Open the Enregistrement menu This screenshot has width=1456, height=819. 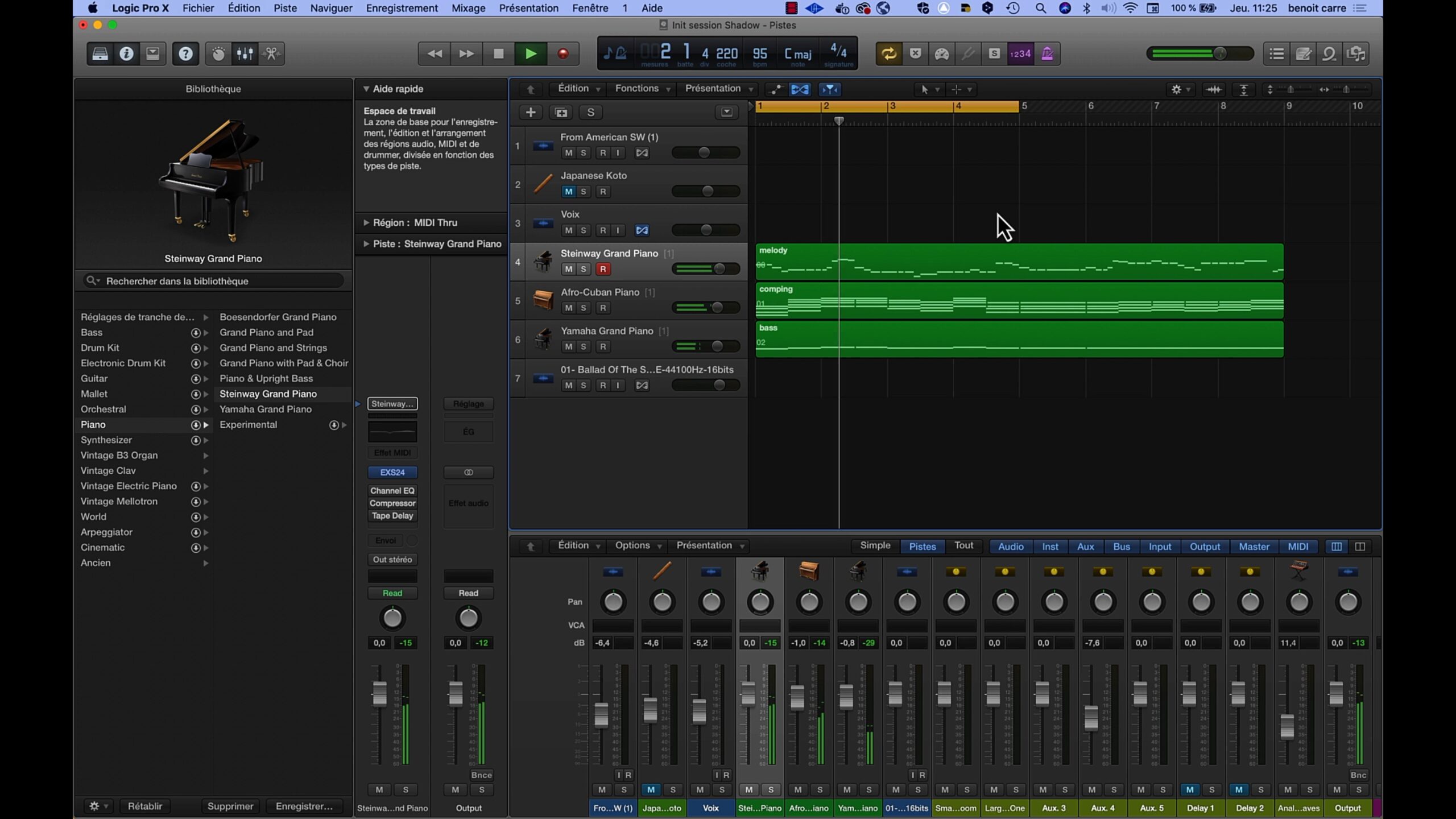(402, 8)
